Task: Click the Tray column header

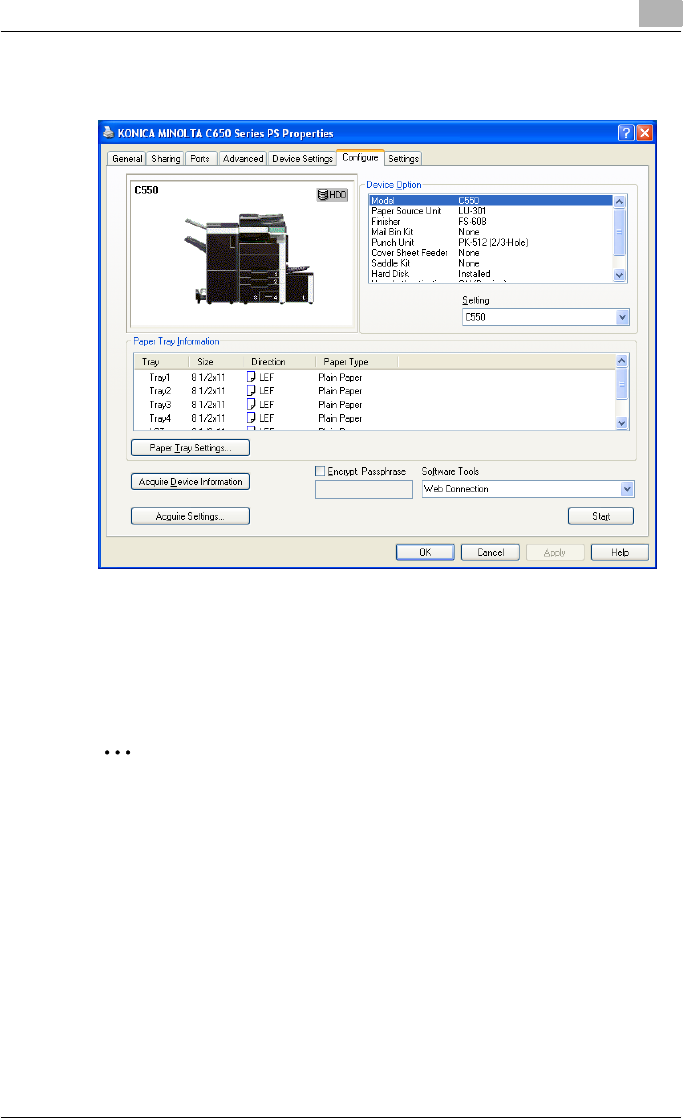Action: 163,361
